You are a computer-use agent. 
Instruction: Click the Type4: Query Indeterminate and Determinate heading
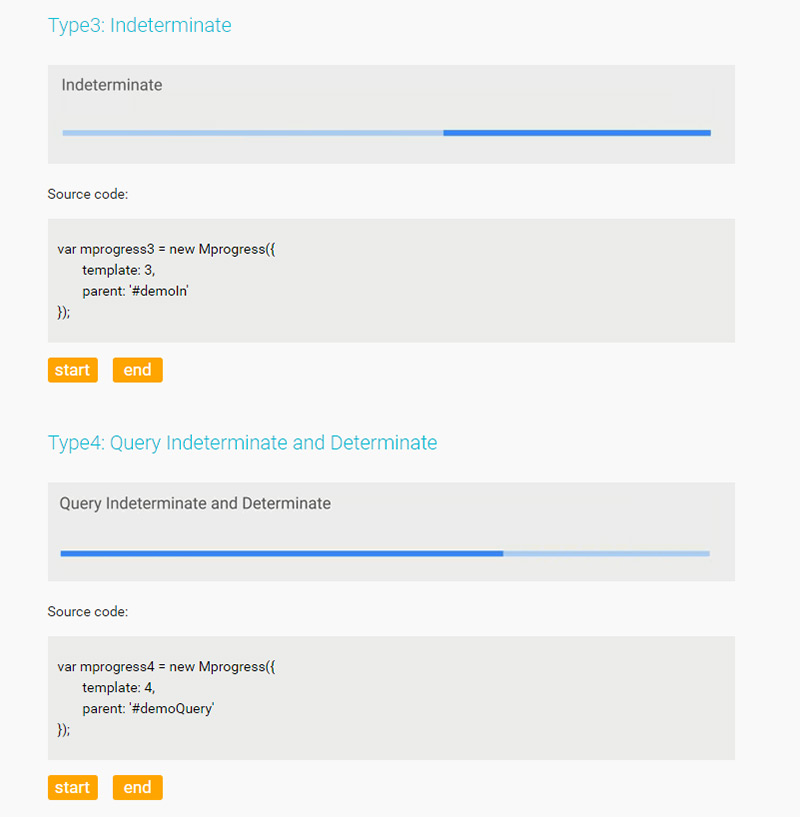(x=242, y=442)
